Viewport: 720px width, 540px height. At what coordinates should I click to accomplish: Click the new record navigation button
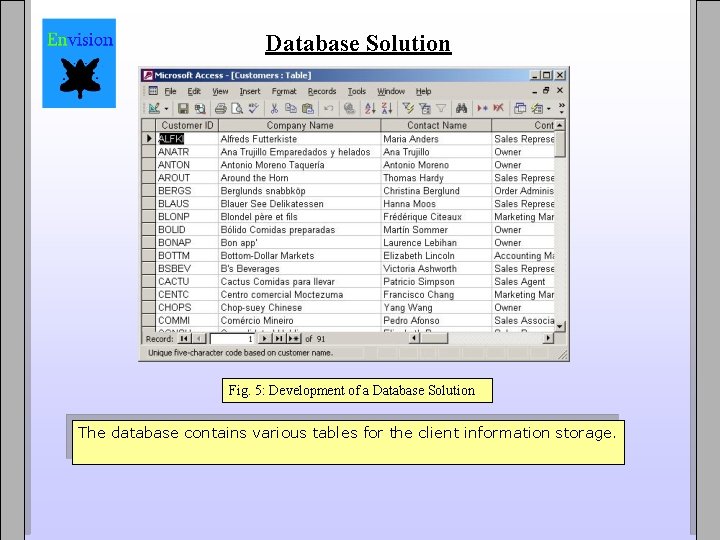coord(294,339)
